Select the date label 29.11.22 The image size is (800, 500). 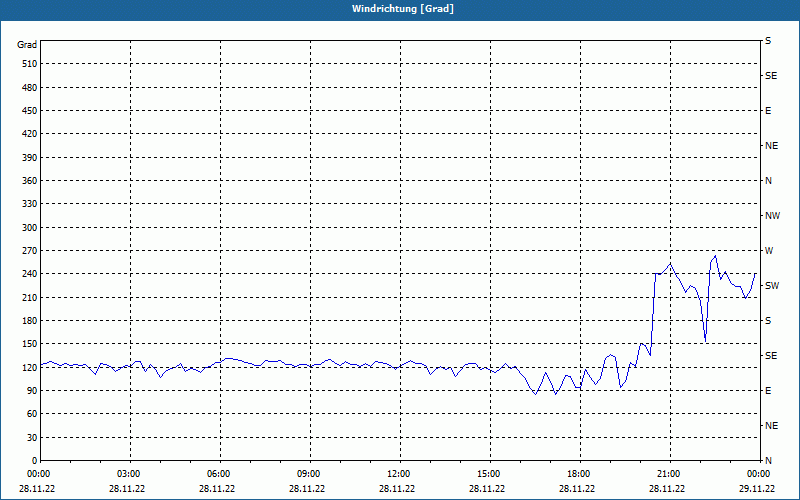point(757,489)
